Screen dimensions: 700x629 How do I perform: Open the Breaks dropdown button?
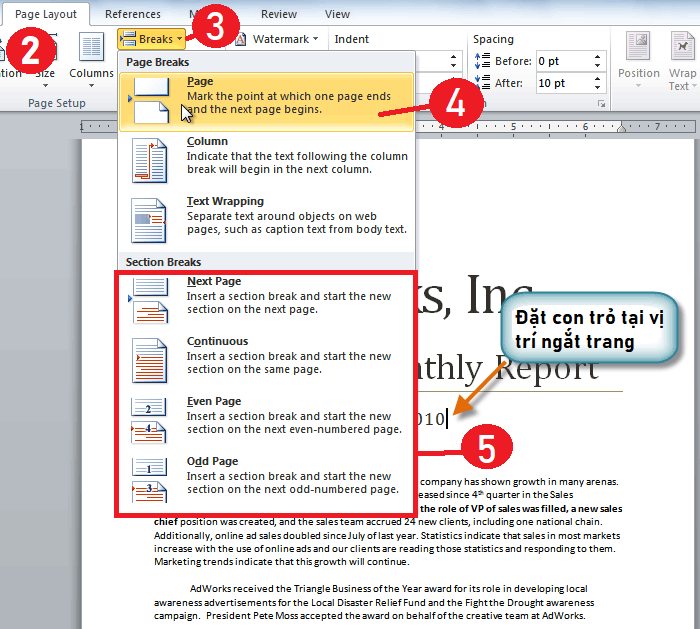point(152,39)
